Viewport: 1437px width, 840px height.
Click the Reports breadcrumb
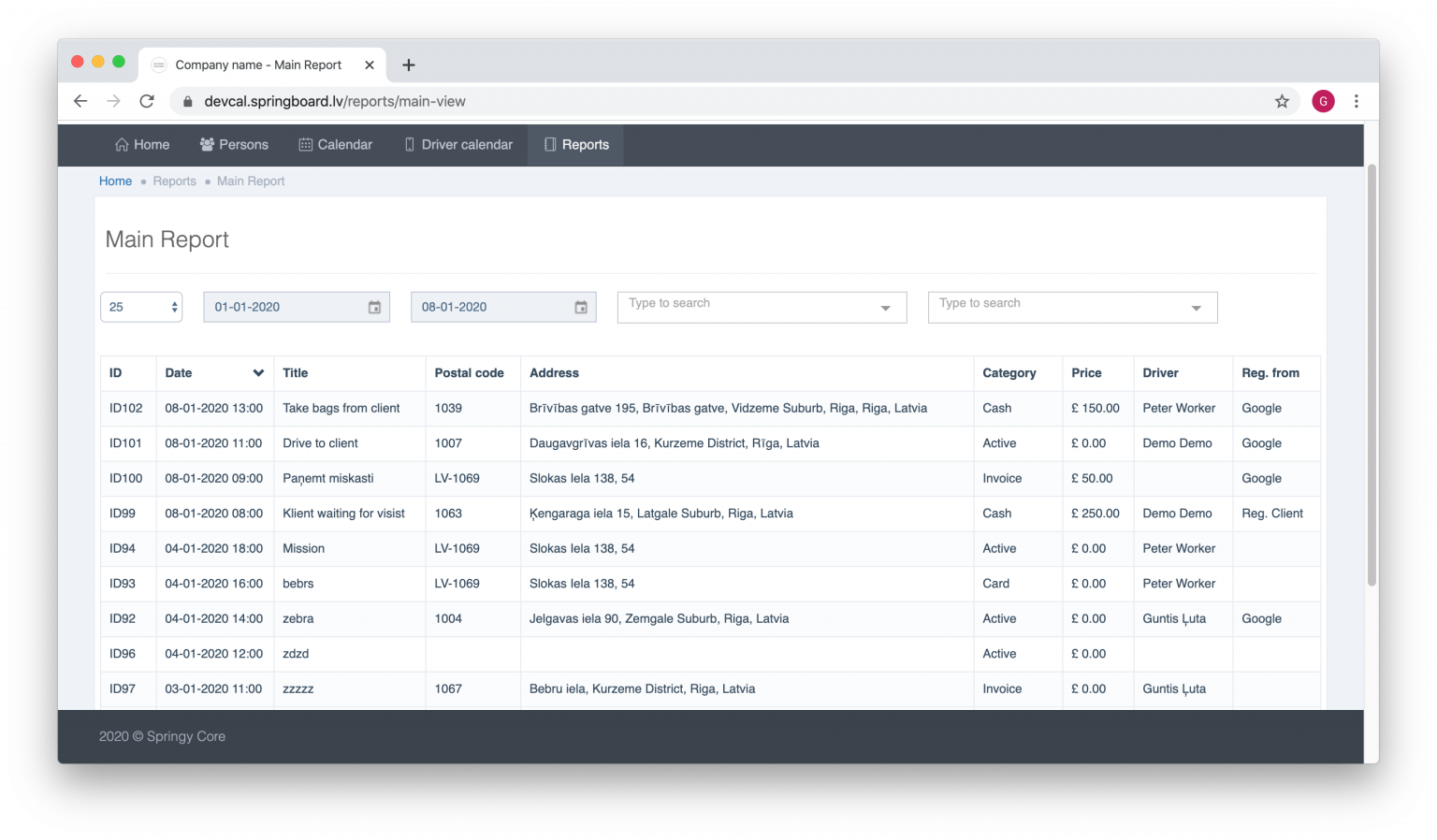[175, 181]
